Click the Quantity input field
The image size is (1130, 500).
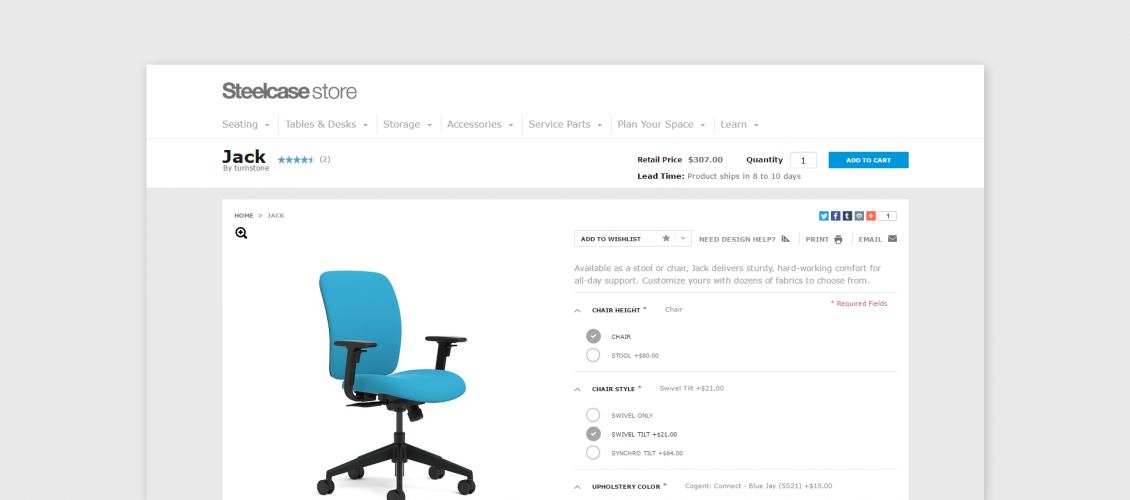click(803, 160)
